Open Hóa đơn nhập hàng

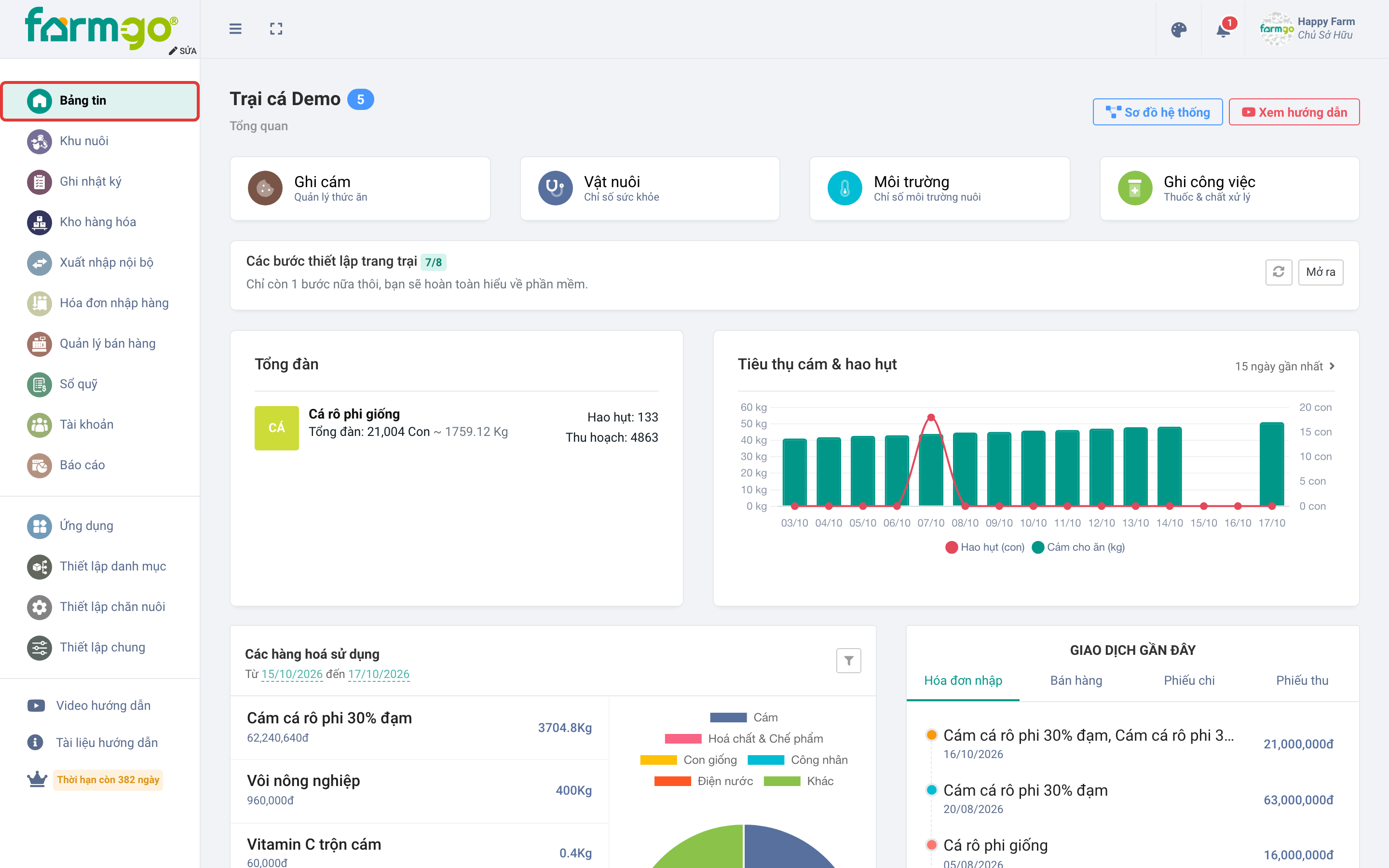coord(100,303)
